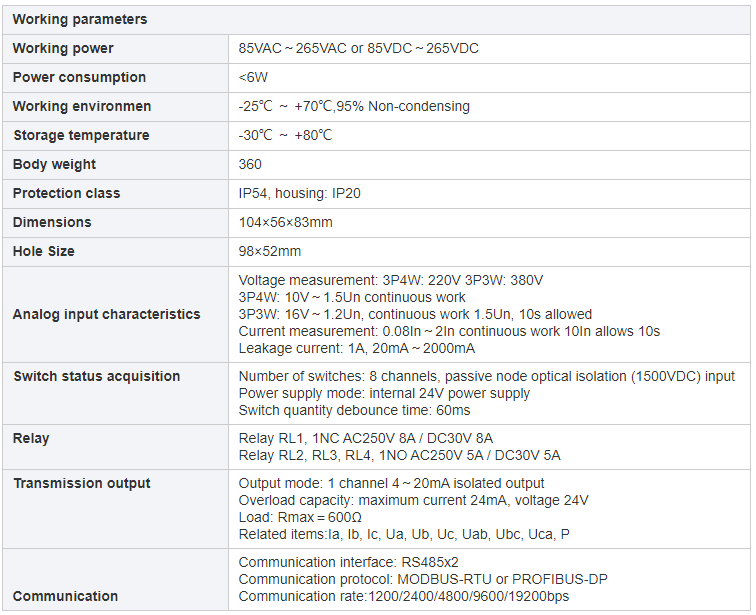Select the Hole Size value 98×52mm
The image size is (756, 615).
[270, 251]
